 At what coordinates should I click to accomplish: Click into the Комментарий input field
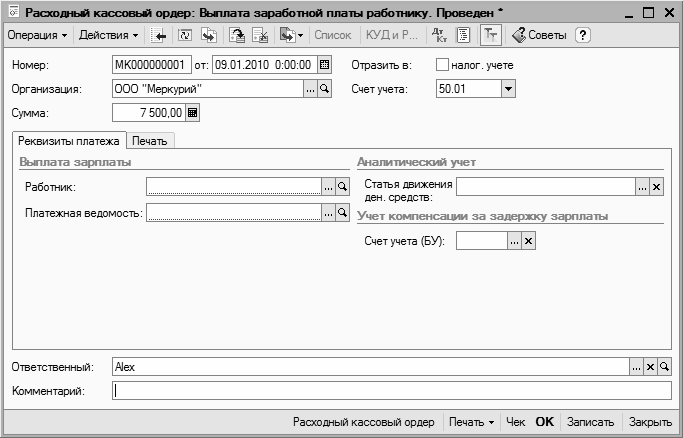click(x=390, y=391)
